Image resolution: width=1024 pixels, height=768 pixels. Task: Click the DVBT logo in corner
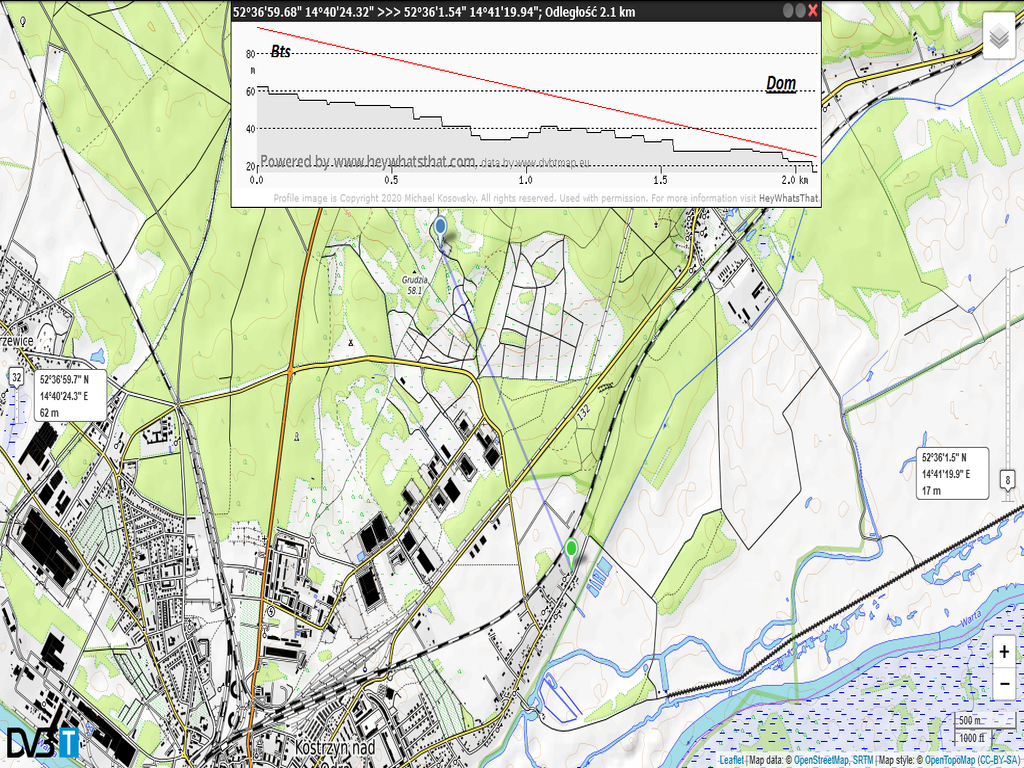pos(42,743)
